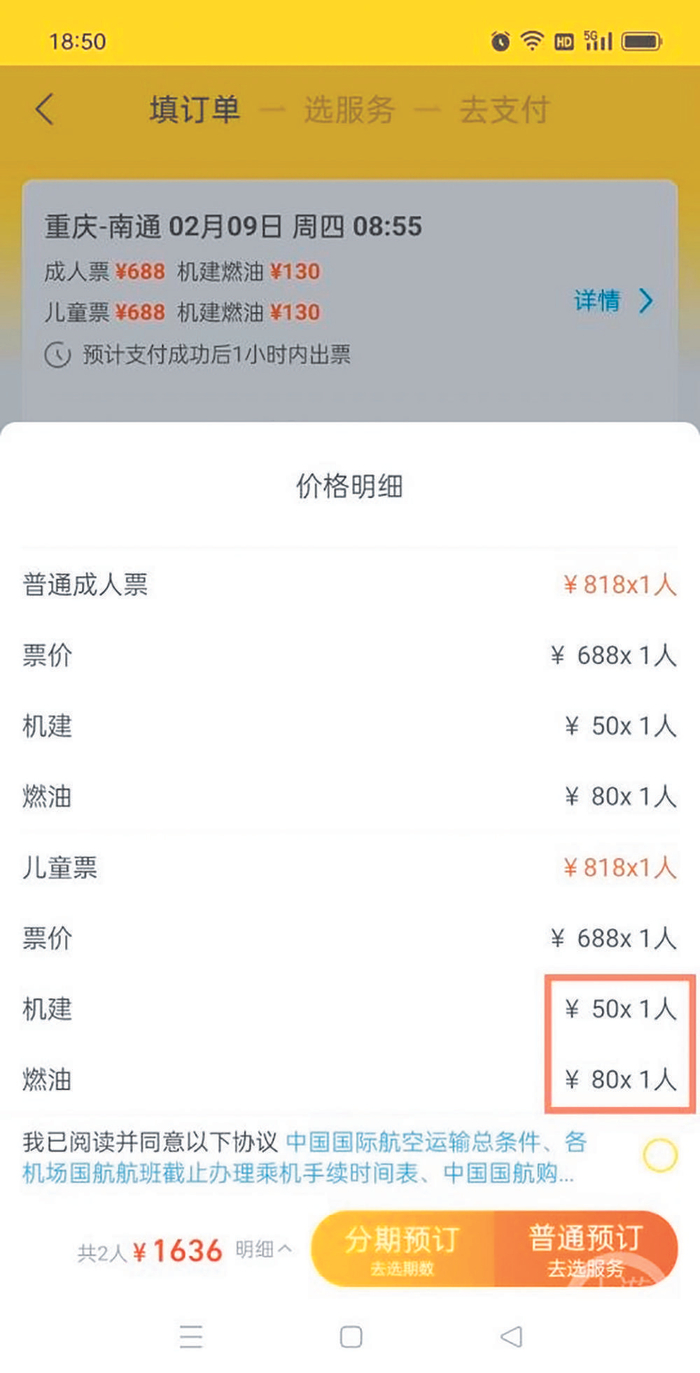The width and height of the screenshot is (700, 1373).
Task: Tap the clock icon beside ticketing notice
Action: coord(58,354)
